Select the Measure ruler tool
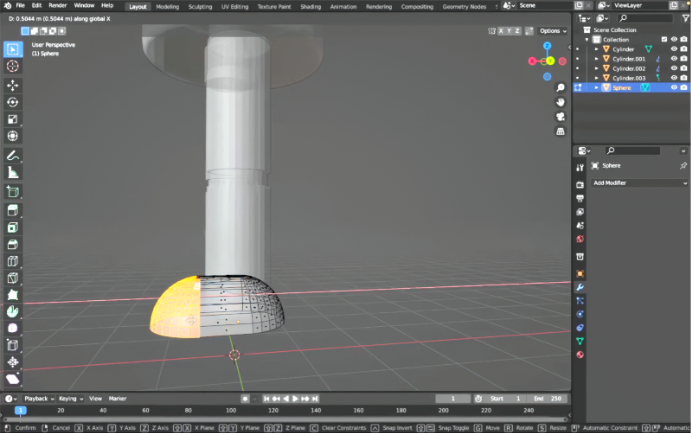691x433 pixels. coord(13,173)
